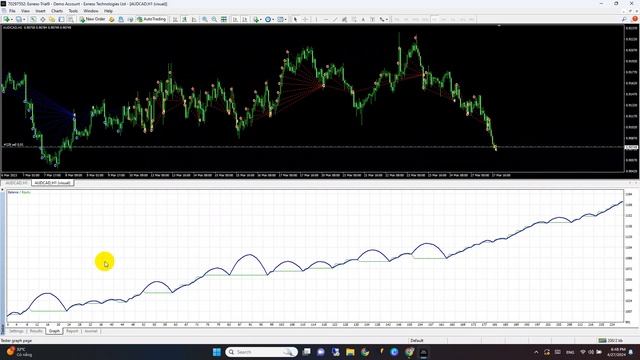The image size is (640, 360).
Task: Open the tester Journal tab
Action: 91,331
